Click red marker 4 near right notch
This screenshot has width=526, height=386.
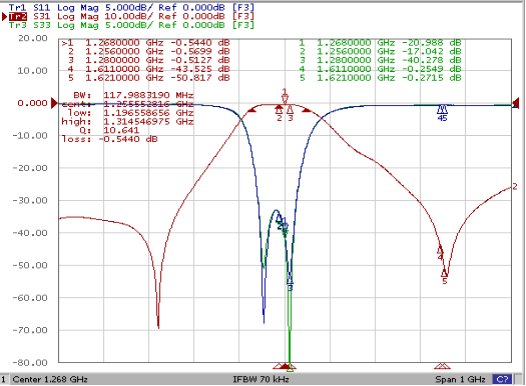[440, 253]
